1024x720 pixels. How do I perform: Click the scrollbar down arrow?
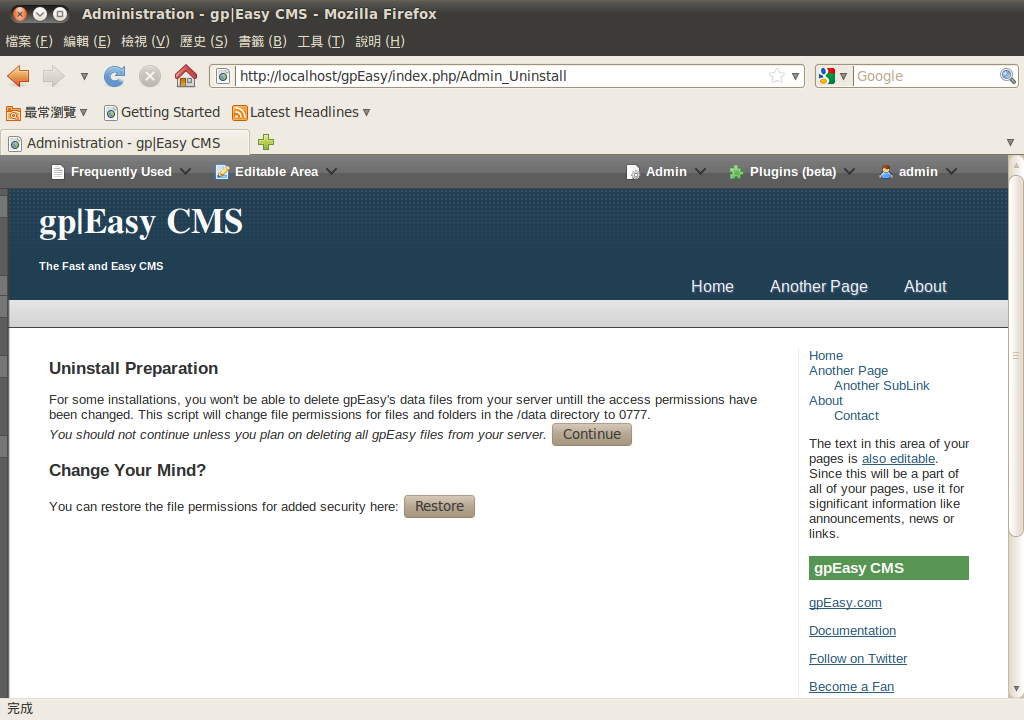[x=1016, y=689]
